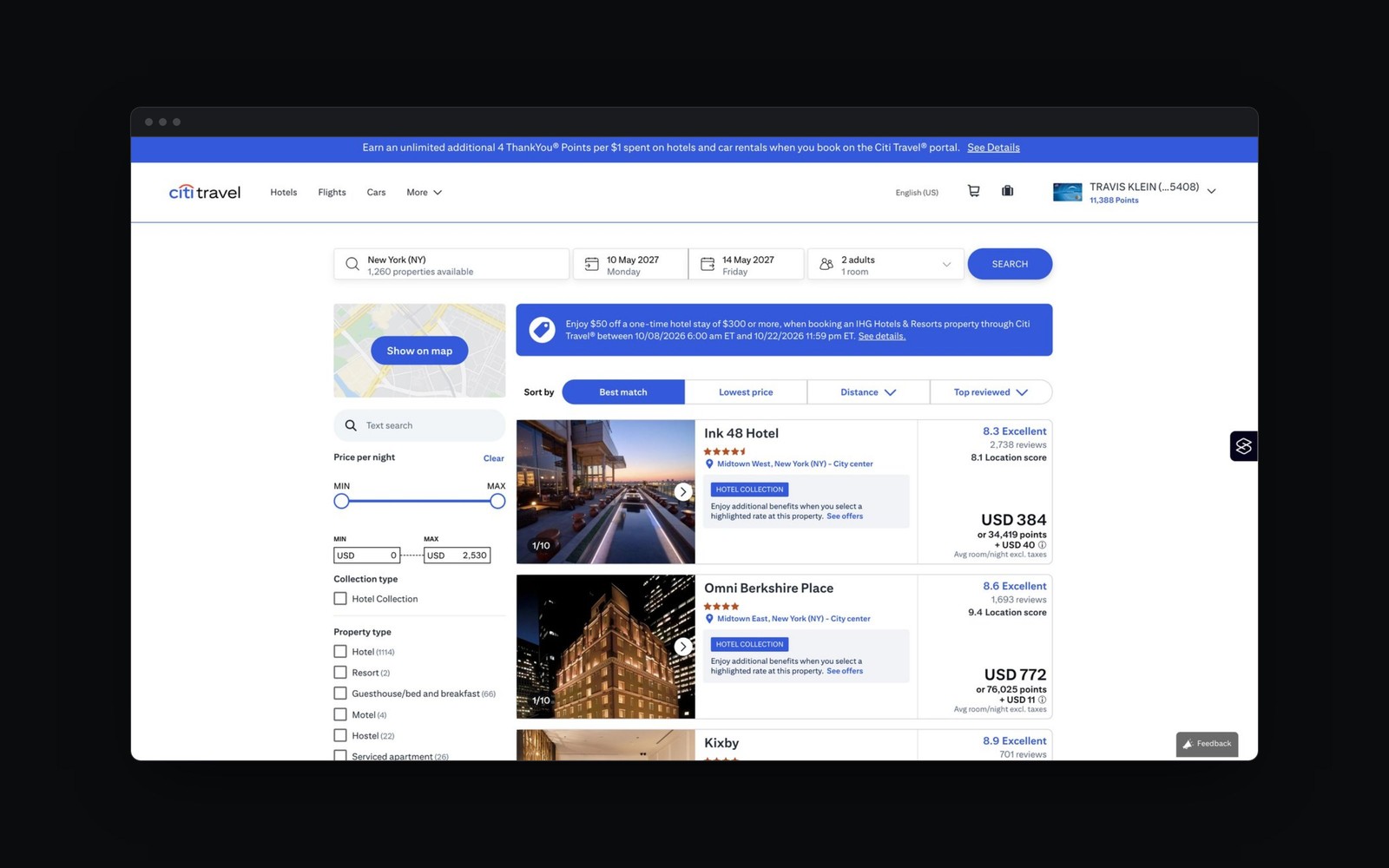Click Show on map button
1389x868 pixels.
coord(419,351)
